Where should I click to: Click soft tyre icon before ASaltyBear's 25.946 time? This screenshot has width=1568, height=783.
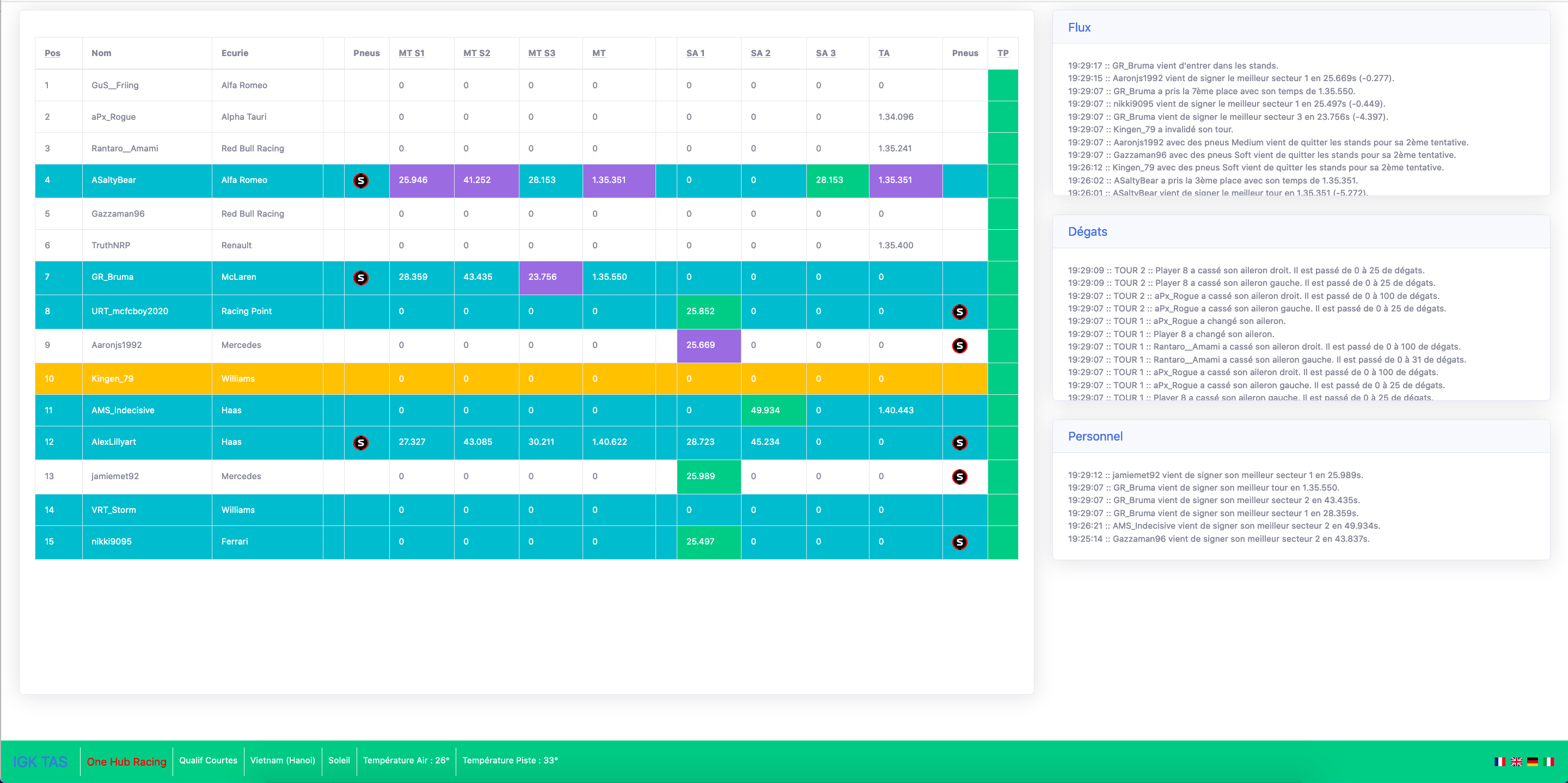pos(361,180)
